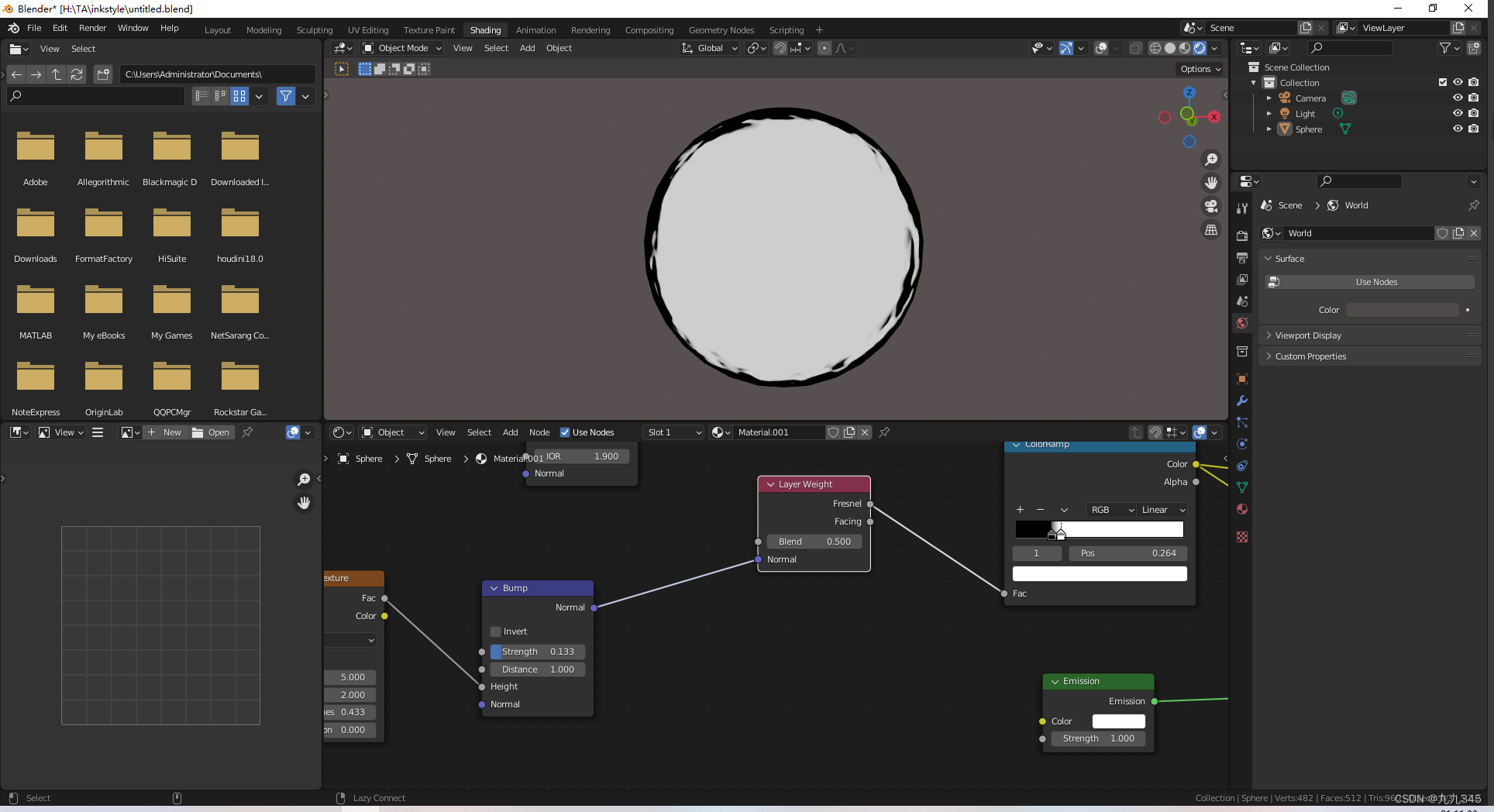Open the Material properties tab icon
1494x812 pixels.
click(x=1242, y=509)
